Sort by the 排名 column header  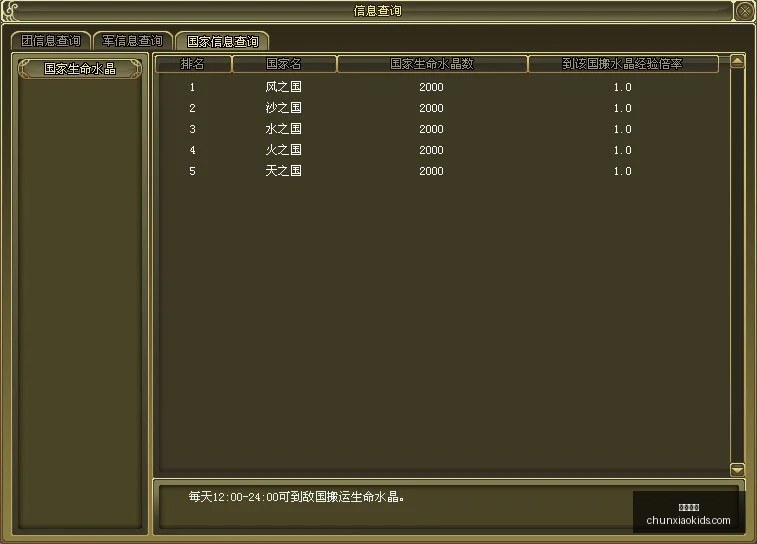click(193, 64)
